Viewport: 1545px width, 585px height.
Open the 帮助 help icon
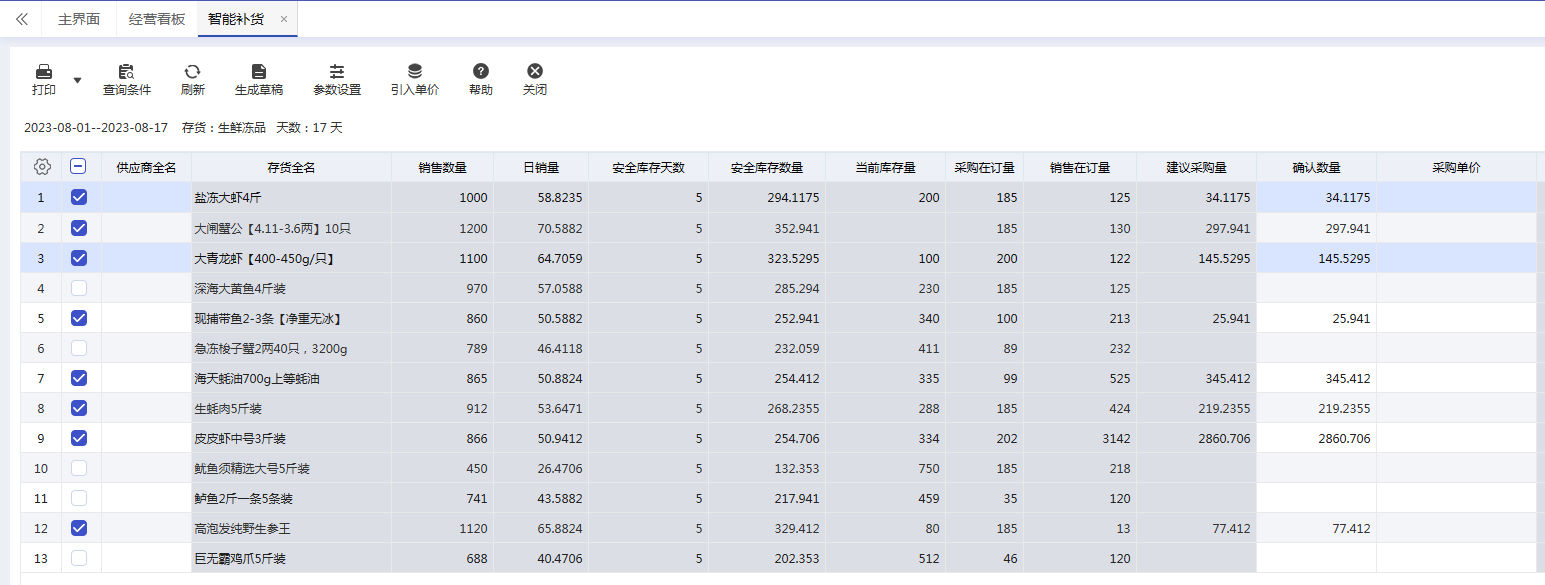(x=481, y=71)
